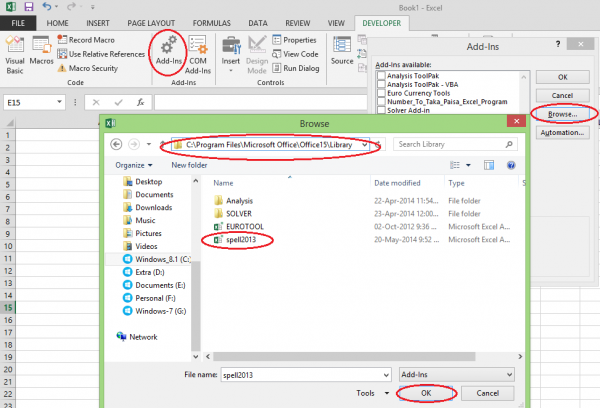The height and width of the screenshot is (408, 600).
Task: Click Run Dialog
Action: pos(296,68)
